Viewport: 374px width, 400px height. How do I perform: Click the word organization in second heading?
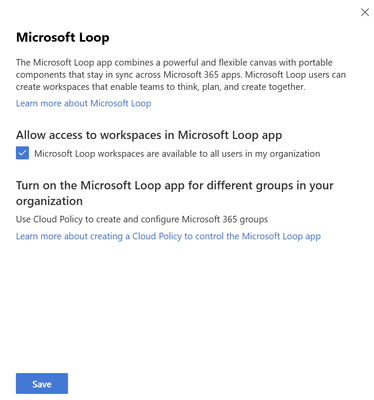click(x=49, y=201)
